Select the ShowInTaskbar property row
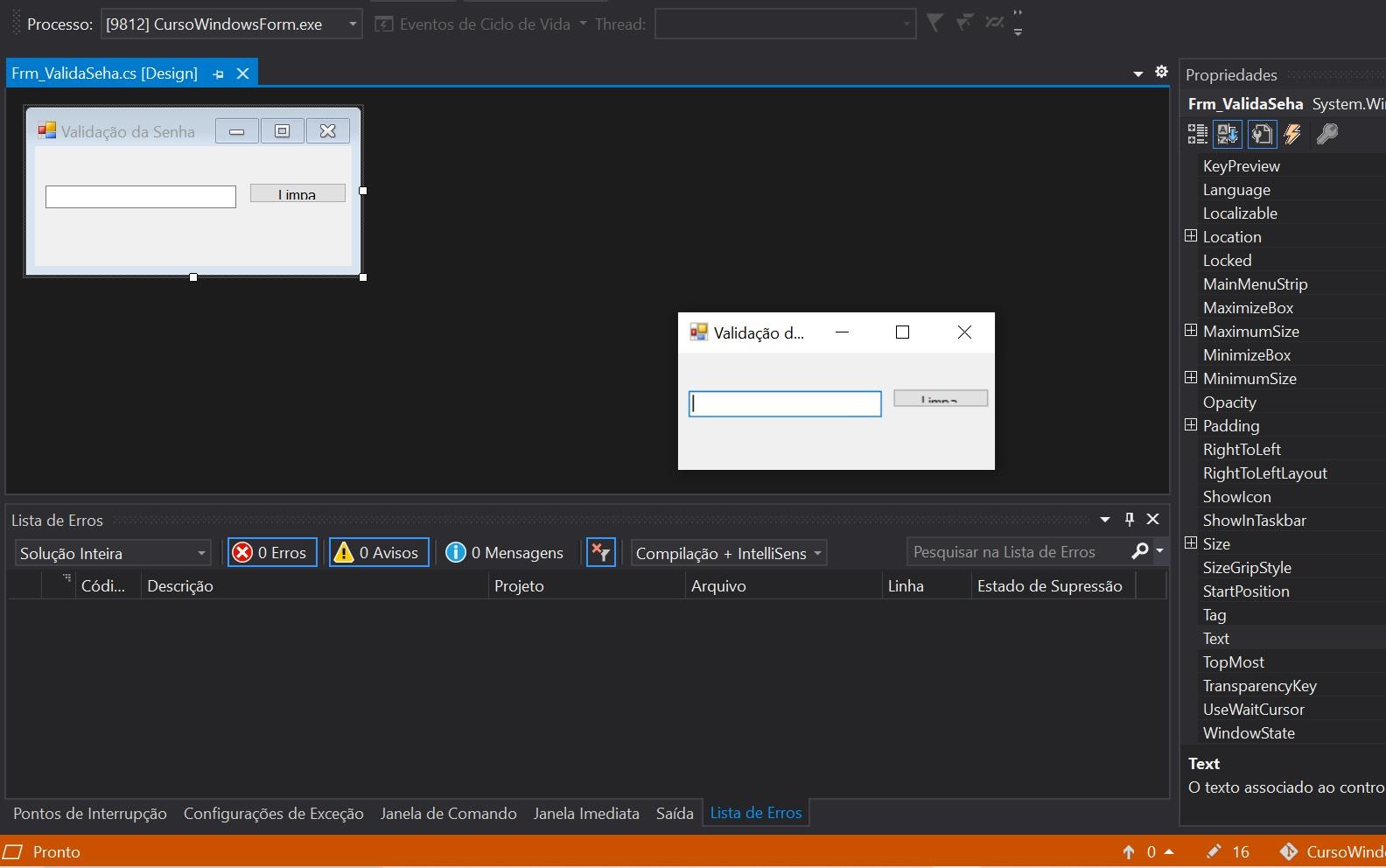Screen dimensions: 1386x868 point(1291,520)
